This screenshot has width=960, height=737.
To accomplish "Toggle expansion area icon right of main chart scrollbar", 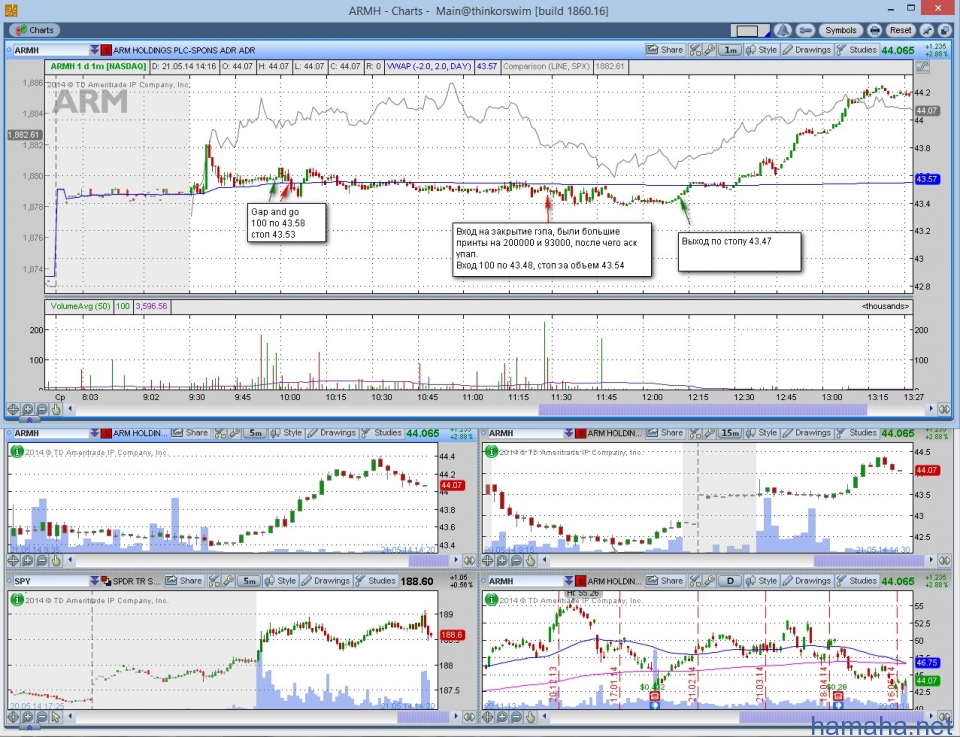I will point(945,409).
